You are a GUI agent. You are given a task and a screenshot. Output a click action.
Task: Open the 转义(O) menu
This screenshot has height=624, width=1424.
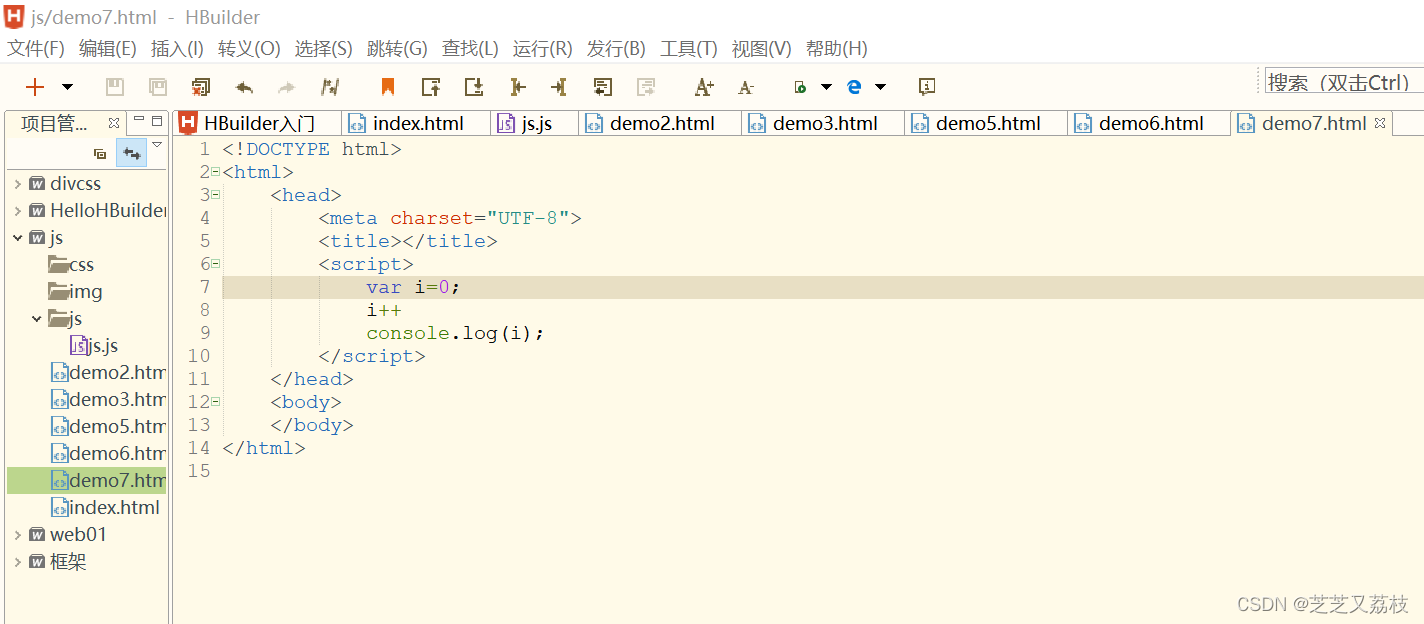pyautogui.click(x=249, y=48)
